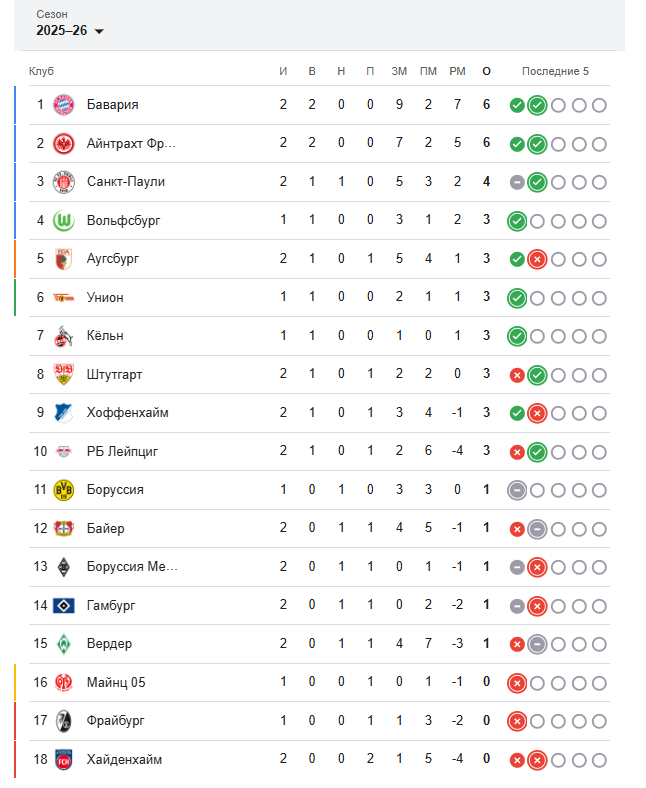
Task: Click Bavaria's latest win result circle
Action: point(537,105)
